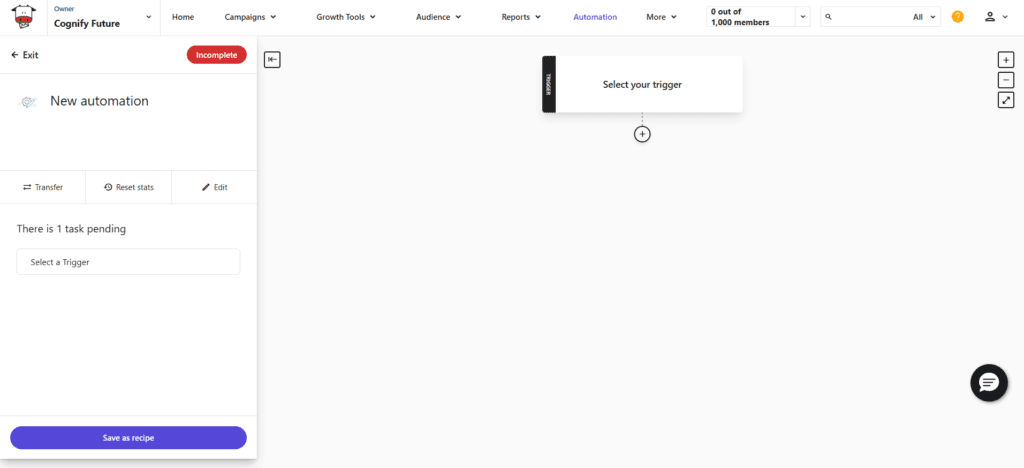1024x468 pixels.
Task: Click the Moosend logo icon
Action: point(23,17)
